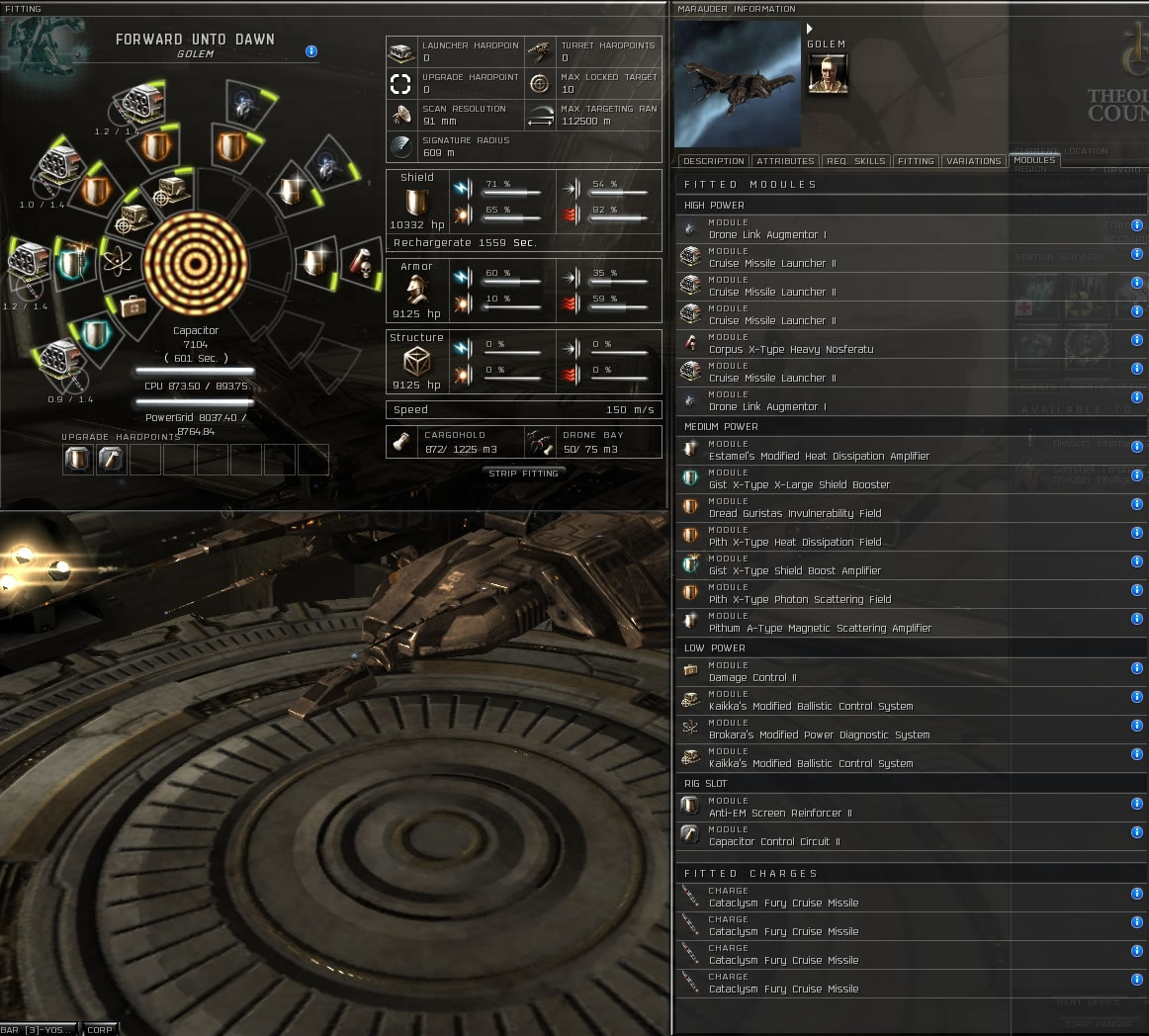Open info for Capacitor Control Circuit II
Image resolution: width=1149 pixels, height=1036 pixels.
pyautogui.click(x=1136, y=832)
